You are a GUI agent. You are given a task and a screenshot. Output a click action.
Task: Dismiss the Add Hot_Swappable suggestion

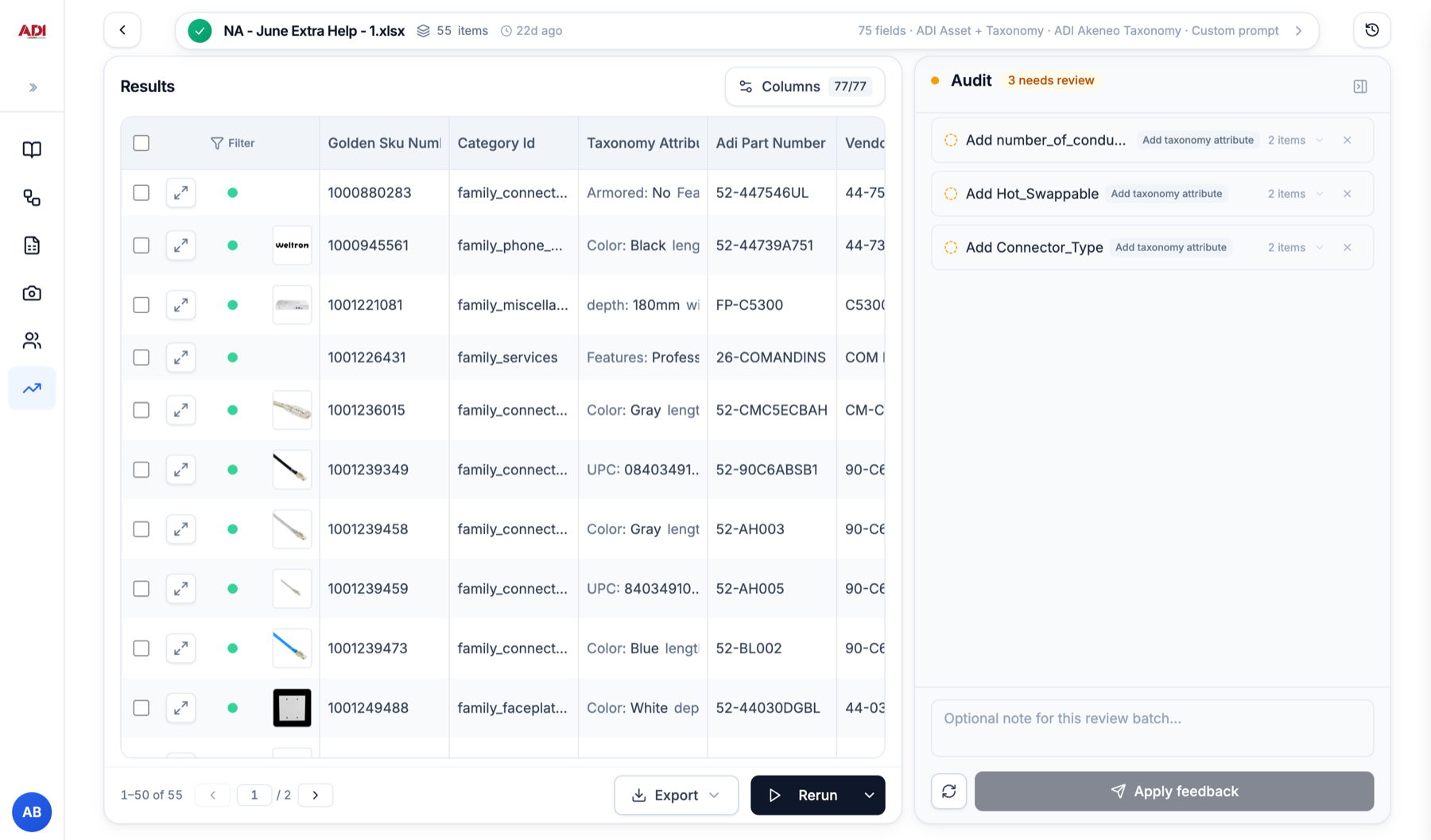(1348, 194)
